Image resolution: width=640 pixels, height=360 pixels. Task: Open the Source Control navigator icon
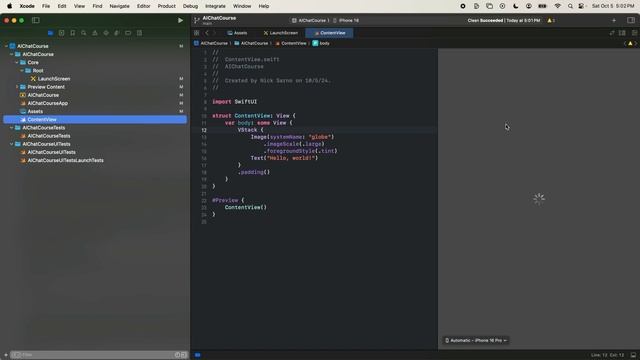tap(62, 33)
